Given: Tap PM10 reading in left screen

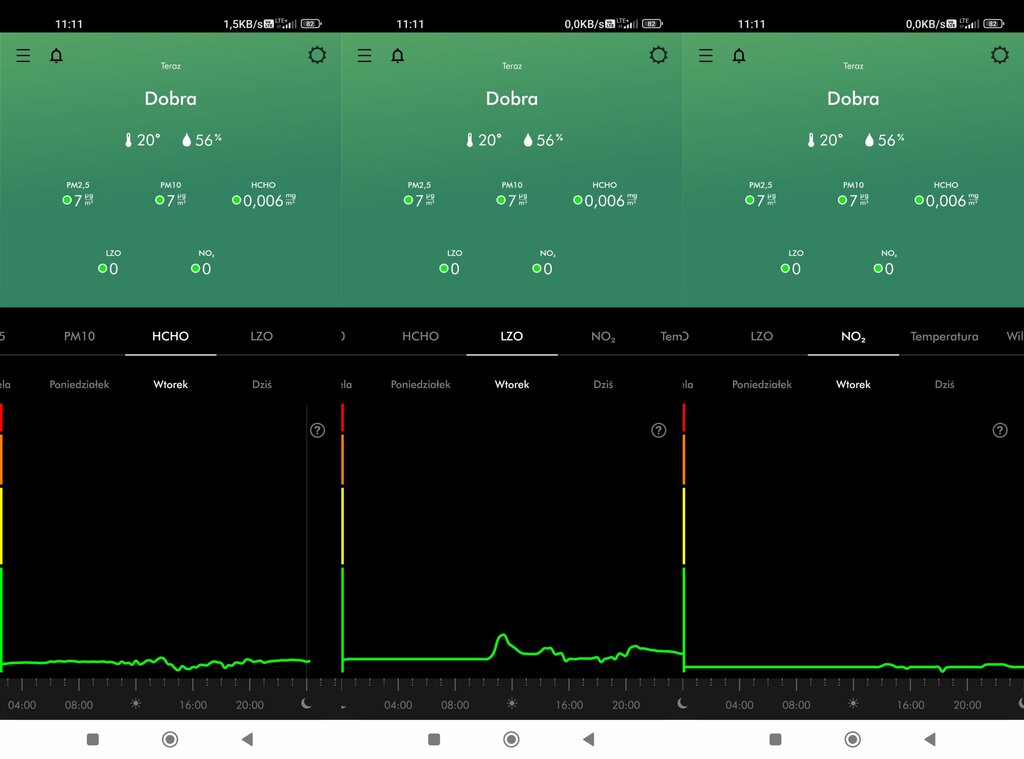Looking at the screenshot, I should pos(170,195).
